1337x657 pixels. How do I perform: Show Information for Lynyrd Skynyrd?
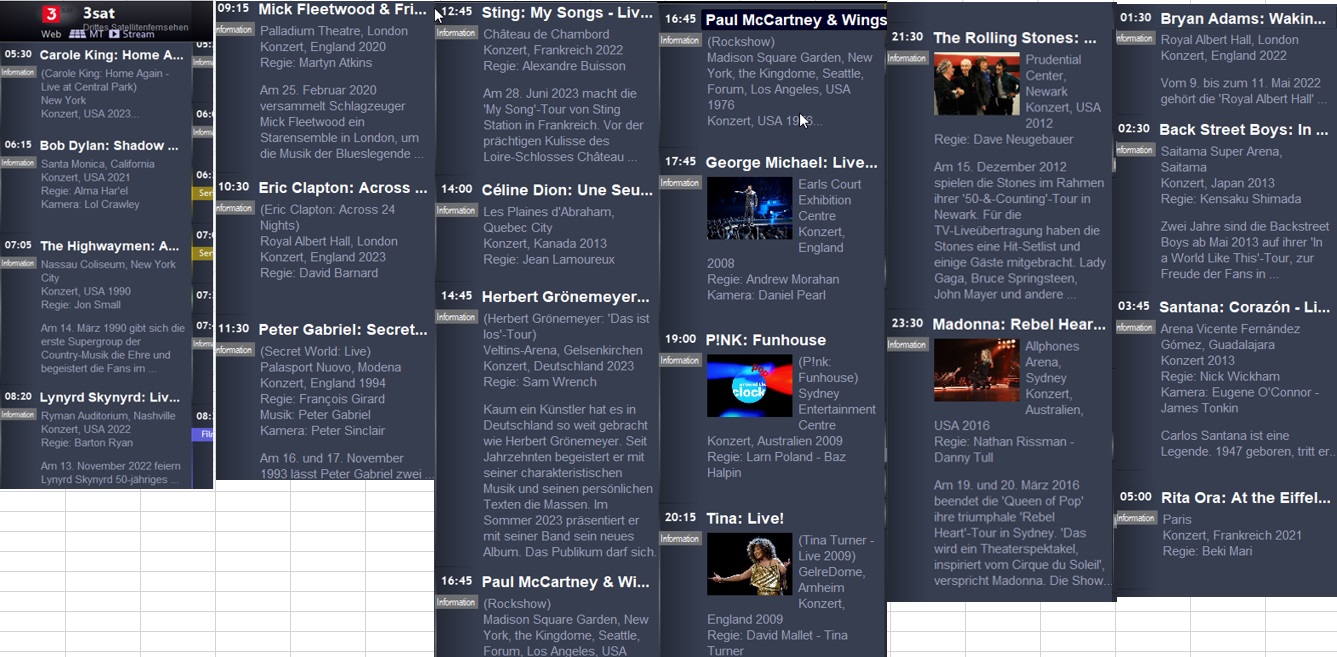coord(18,414)
